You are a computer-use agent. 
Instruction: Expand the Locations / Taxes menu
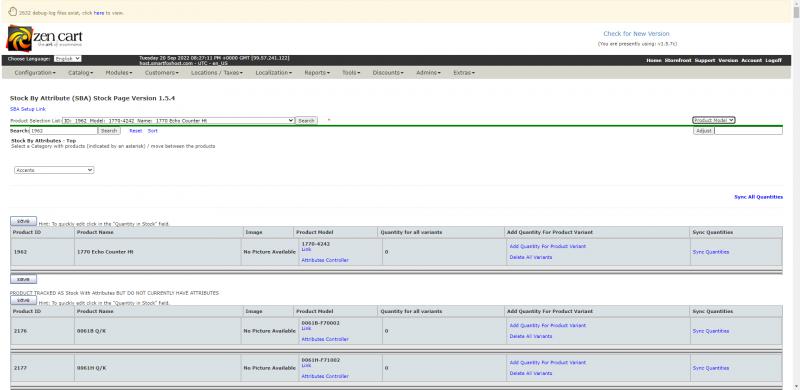(217, 73)
